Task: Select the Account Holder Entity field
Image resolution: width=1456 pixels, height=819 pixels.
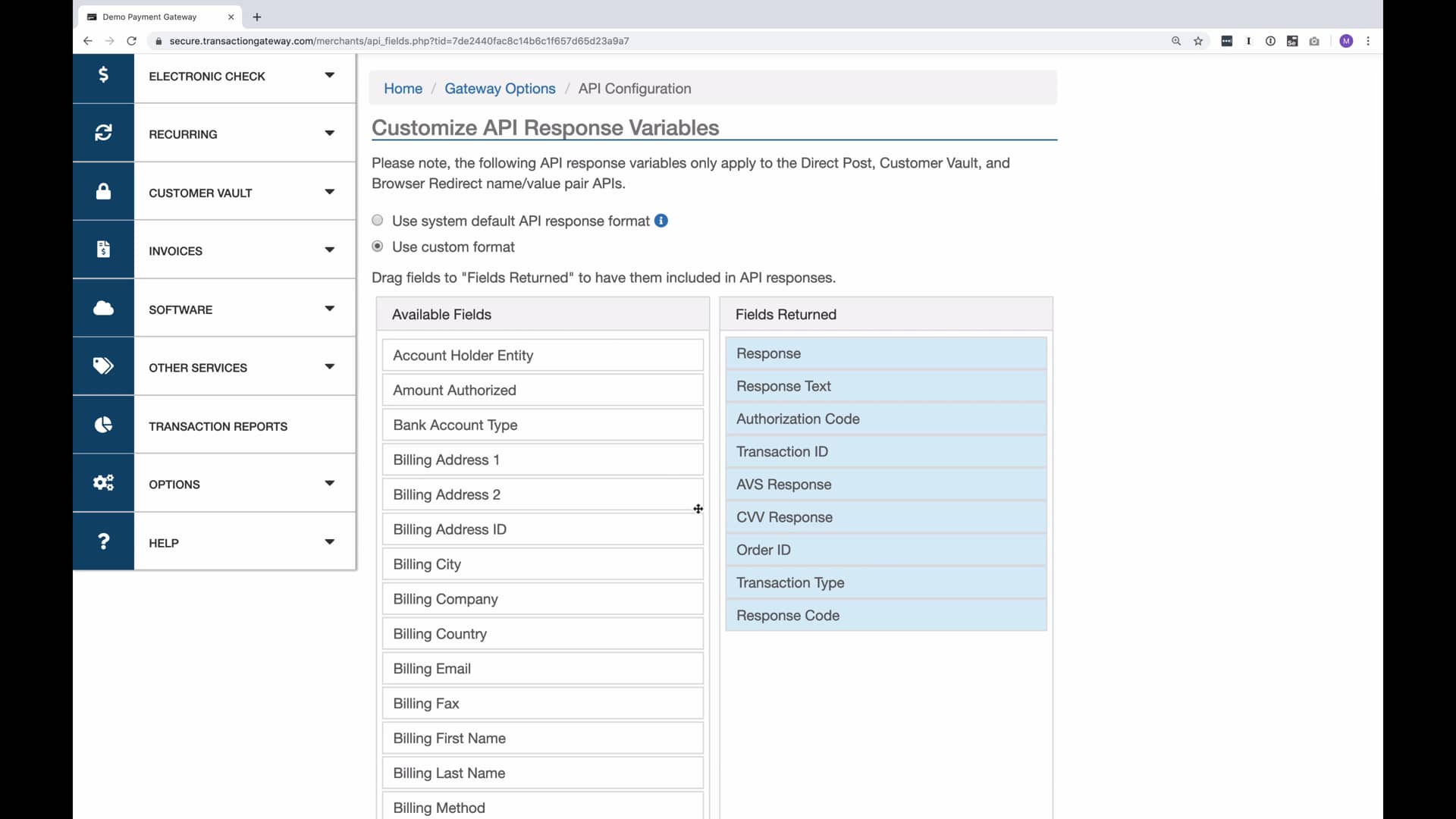Action: tap(543, 355)
